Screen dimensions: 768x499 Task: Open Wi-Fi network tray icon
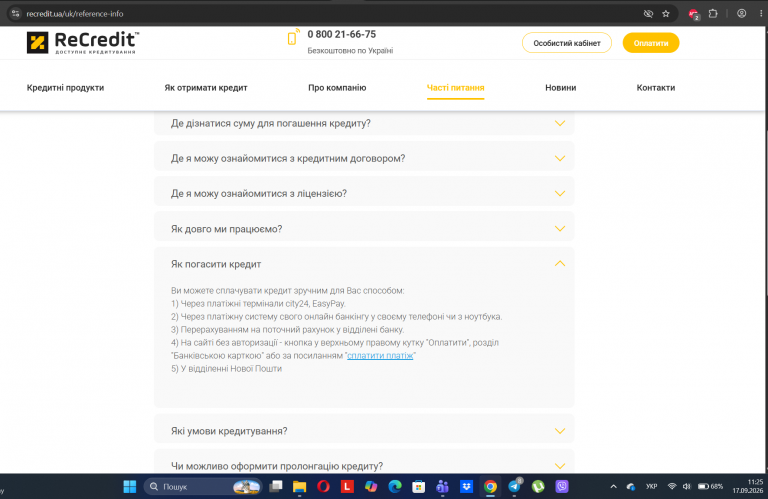[672, 486]
